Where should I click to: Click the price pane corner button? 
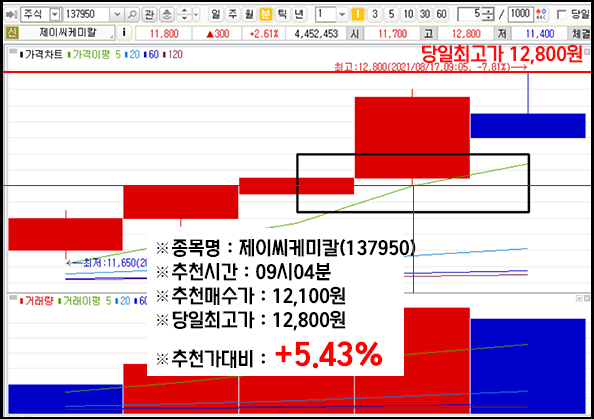pos(587,52)
